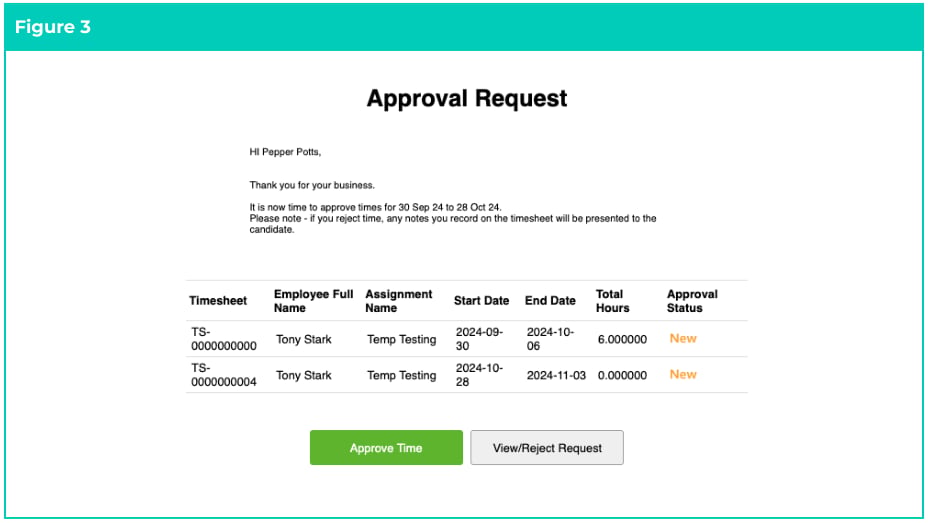
Task: Click start date 2024-09-30
Action: click(x=479, y=339)
